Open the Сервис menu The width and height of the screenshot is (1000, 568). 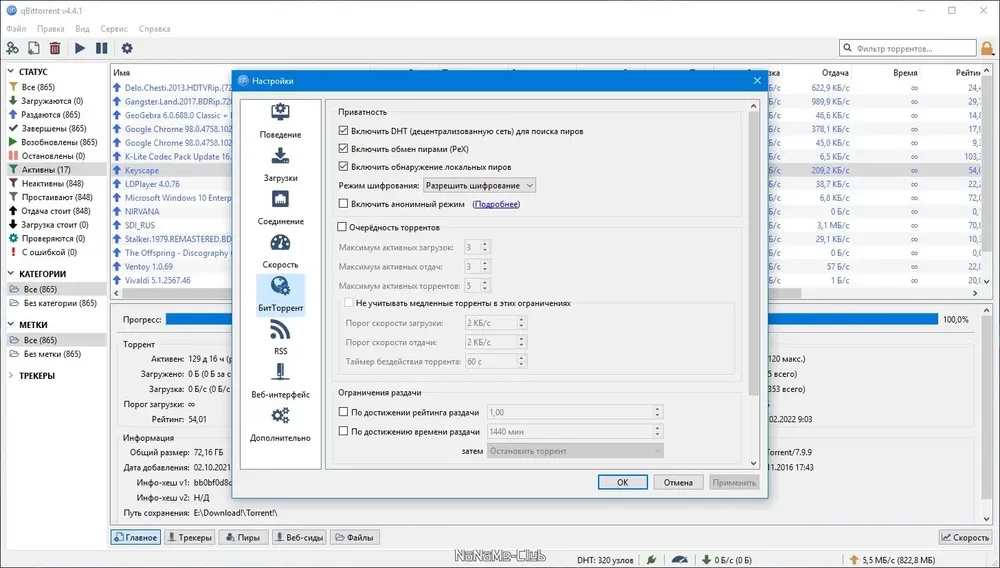pyautogui.click(x=114, y=29)
